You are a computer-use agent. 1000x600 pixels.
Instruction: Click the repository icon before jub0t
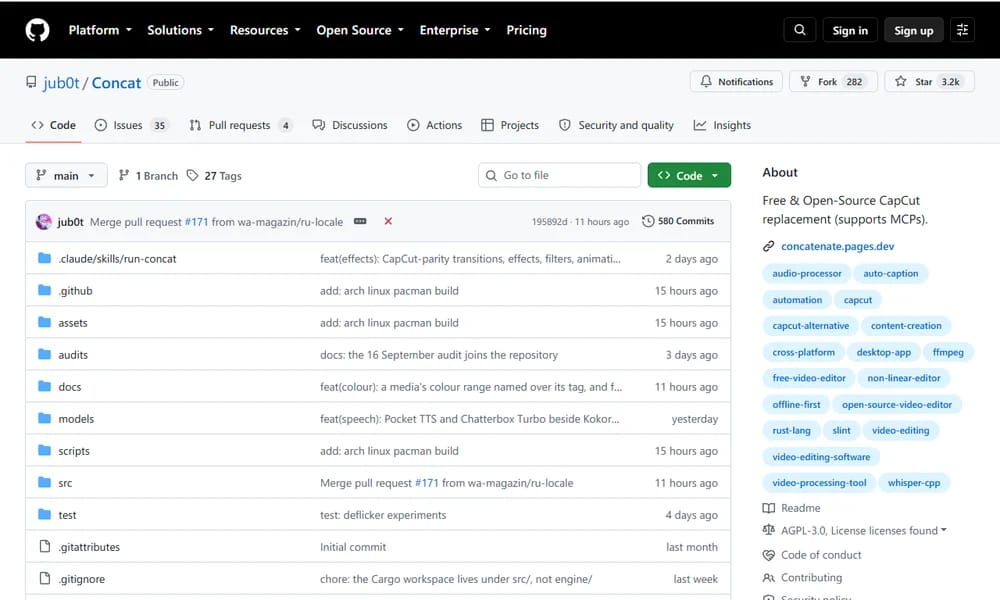pyautogui.click(x=31, y=82)
